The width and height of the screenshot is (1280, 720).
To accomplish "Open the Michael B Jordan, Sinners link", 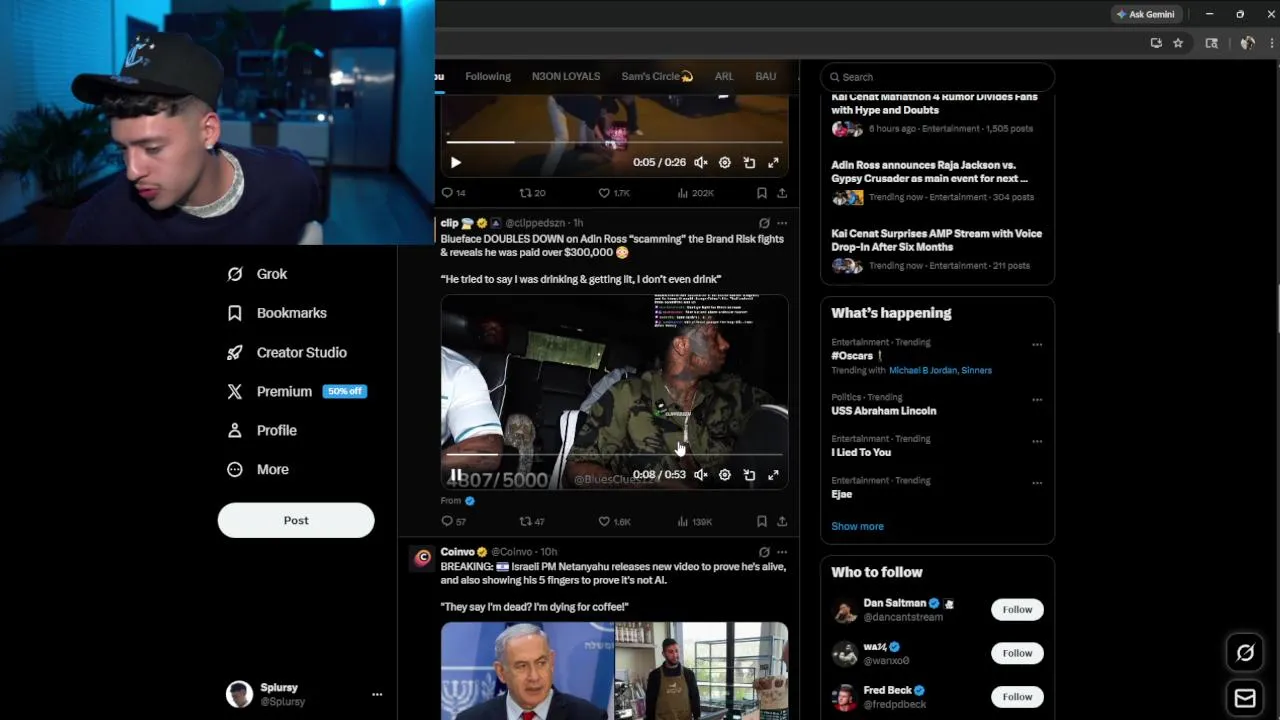I will (x=940, y=370).
